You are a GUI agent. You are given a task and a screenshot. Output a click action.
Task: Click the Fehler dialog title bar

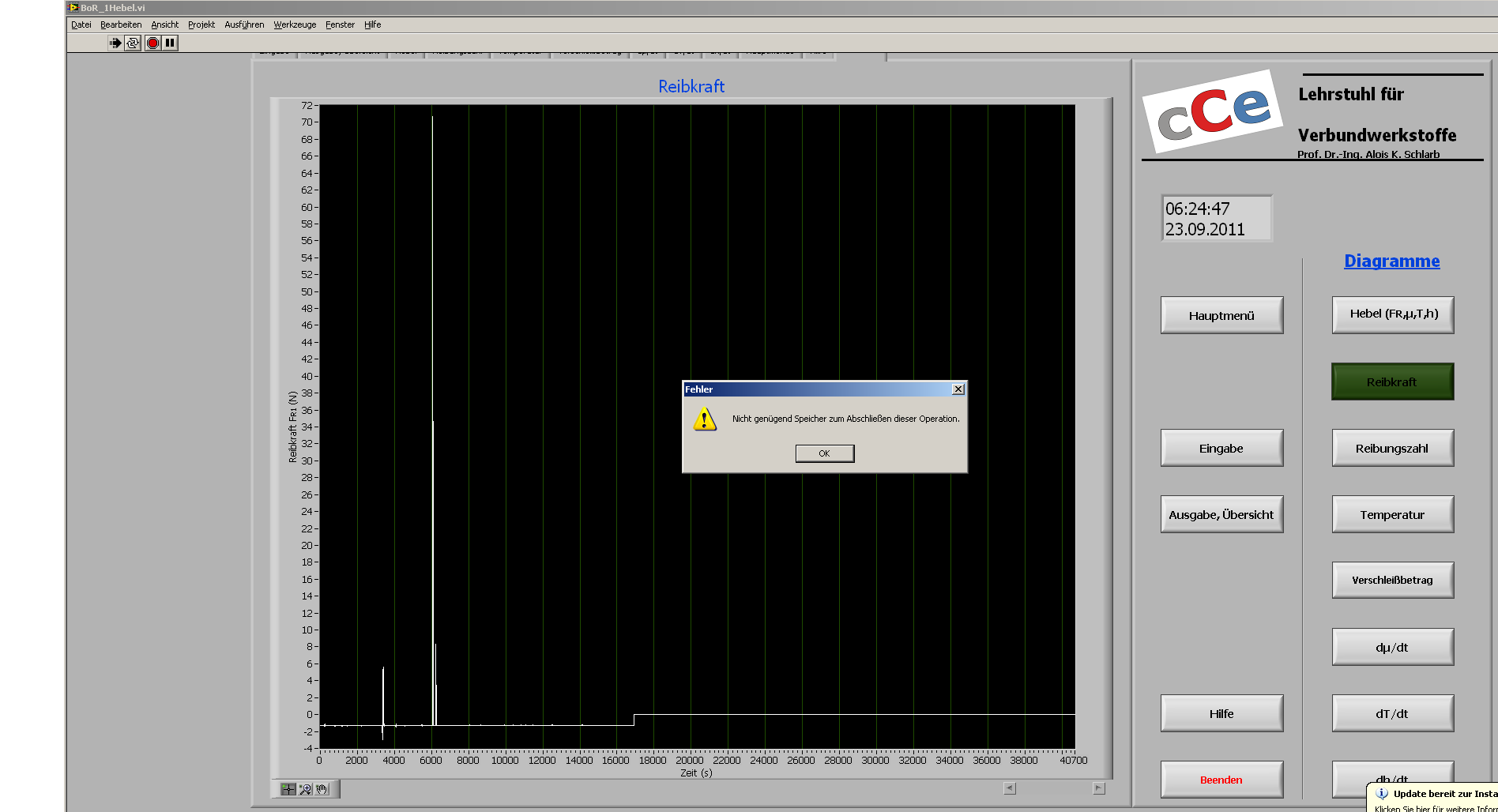coord(825,389)
